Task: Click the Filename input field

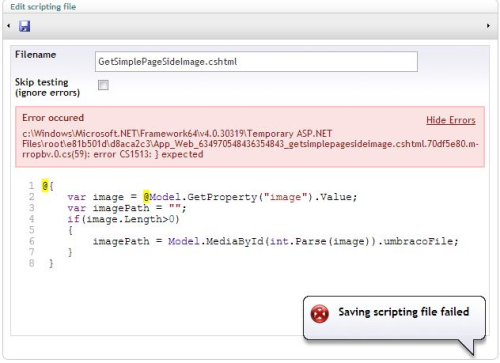Action: (x=256, y=61)
